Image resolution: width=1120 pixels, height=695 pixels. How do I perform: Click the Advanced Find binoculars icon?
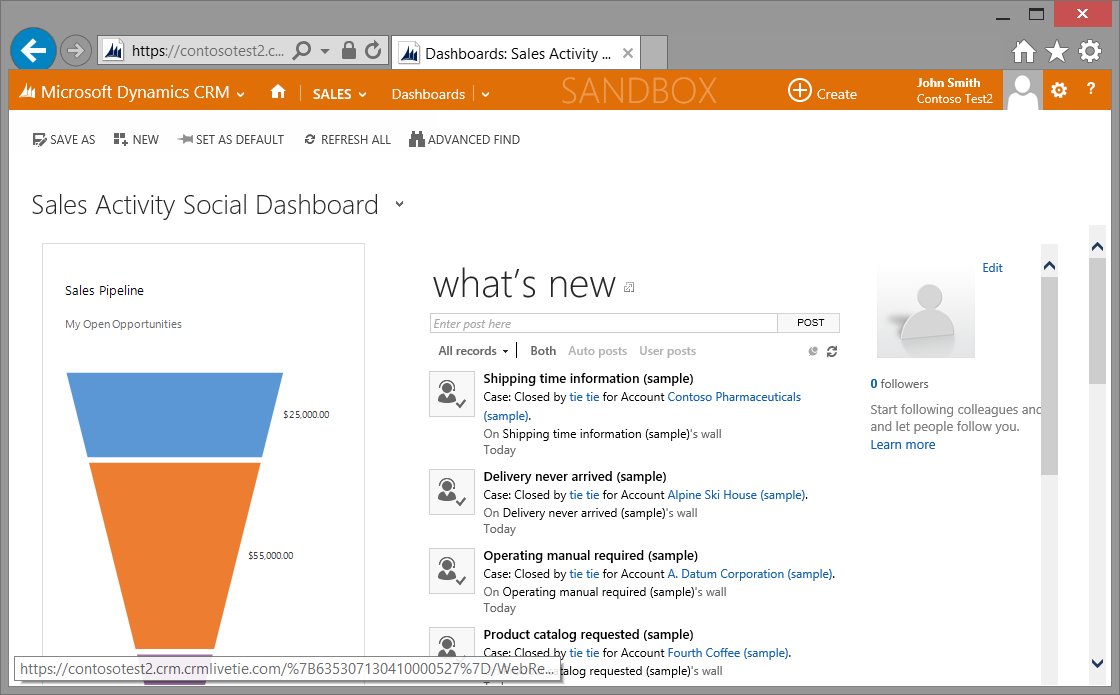tap(417, 140)
